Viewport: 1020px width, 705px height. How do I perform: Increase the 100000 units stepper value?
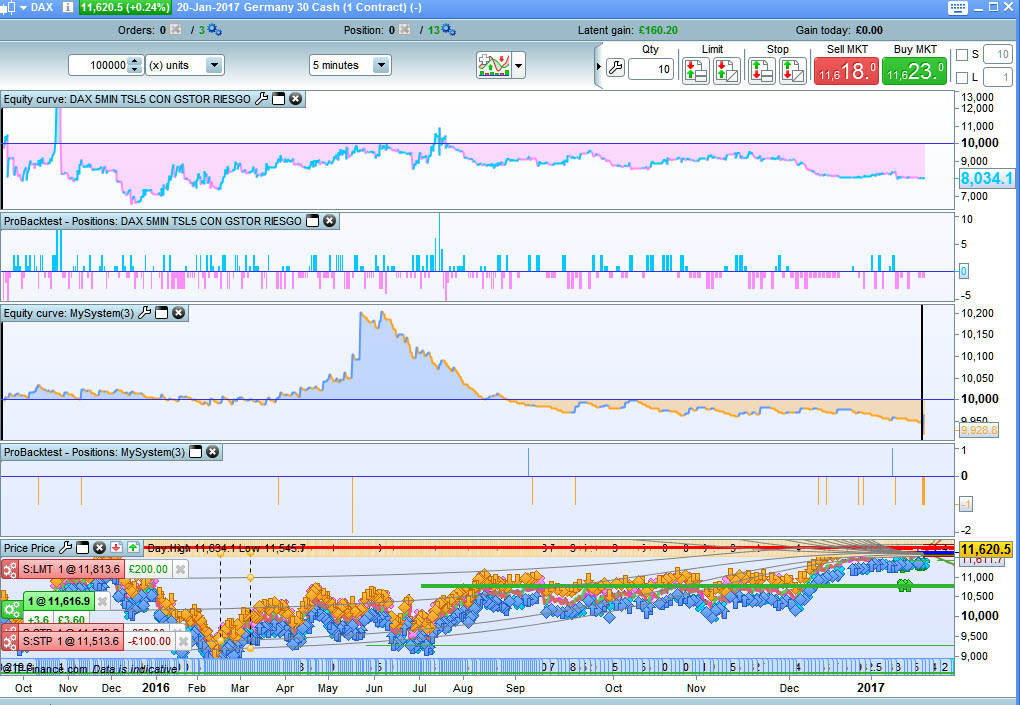point(136,61)
